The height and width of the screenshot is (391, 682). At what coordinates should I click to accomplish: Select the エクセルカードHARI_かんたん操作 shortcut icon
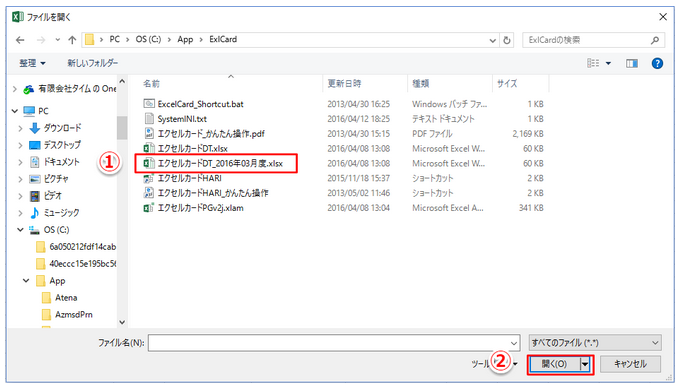tap(149, 193)
